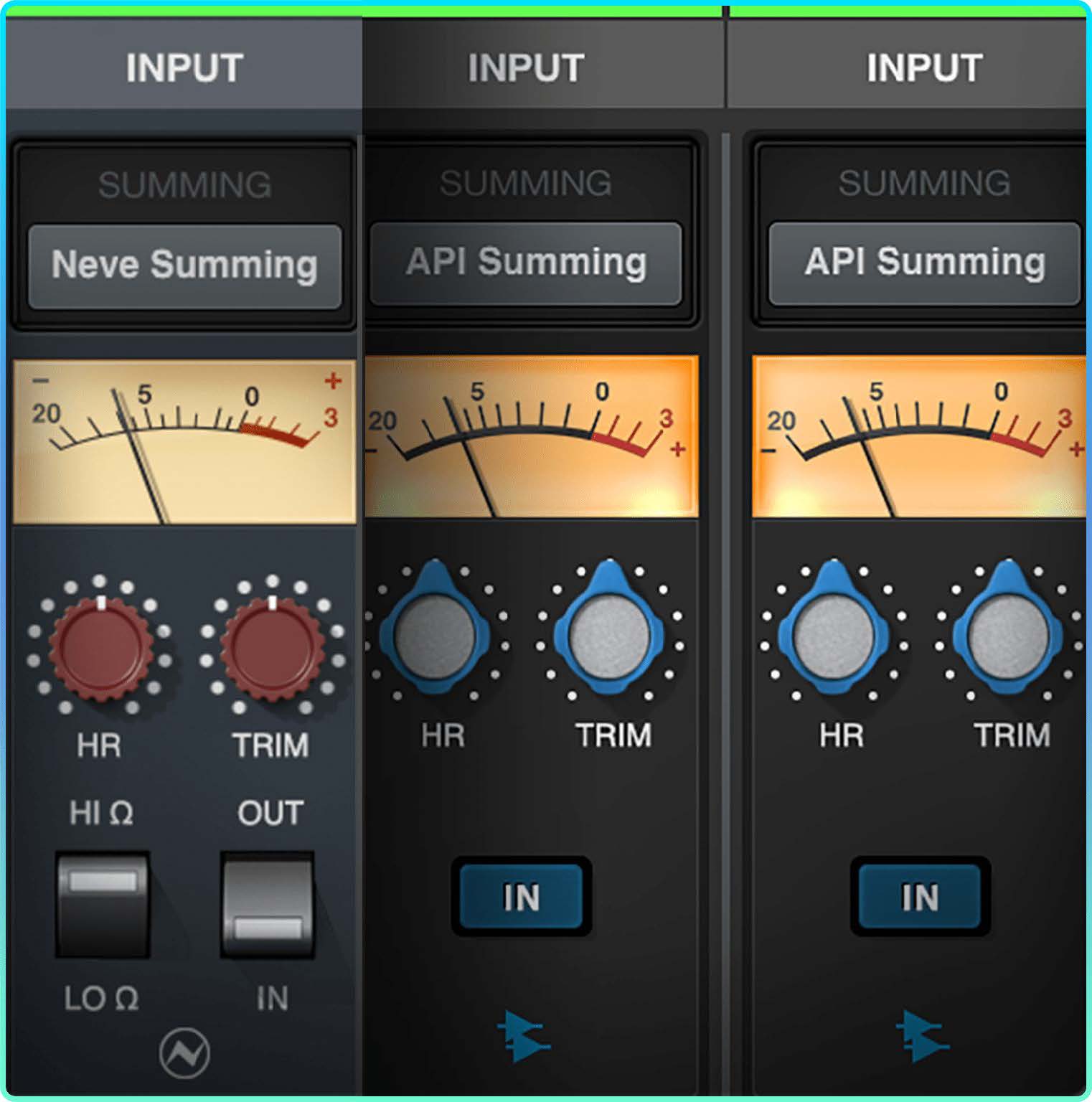Open the middle API Summing dropdown

pos(526,263)
